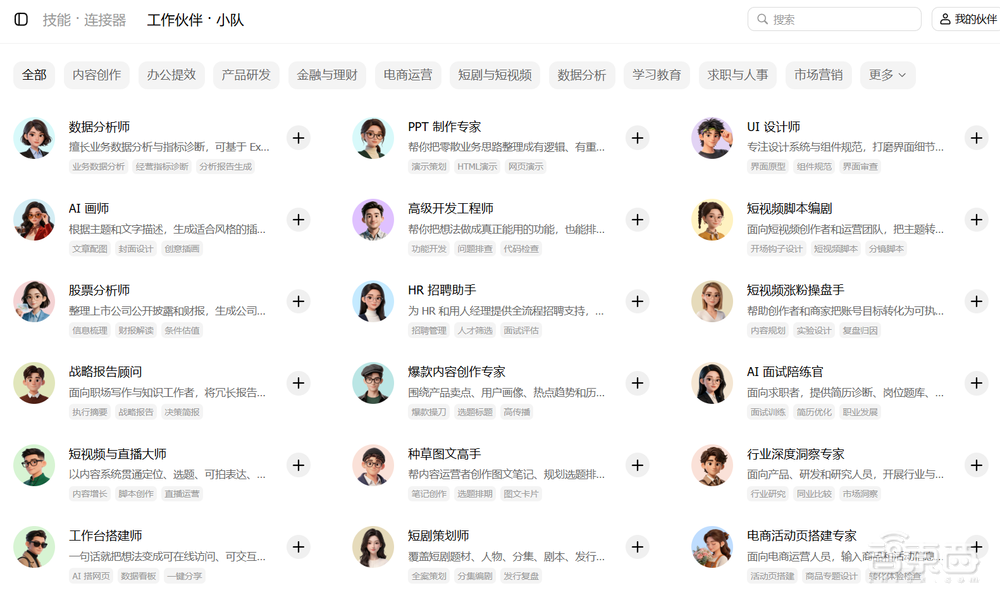
Task: Click the 复盘归因 tag
Action: pos(860,330)
